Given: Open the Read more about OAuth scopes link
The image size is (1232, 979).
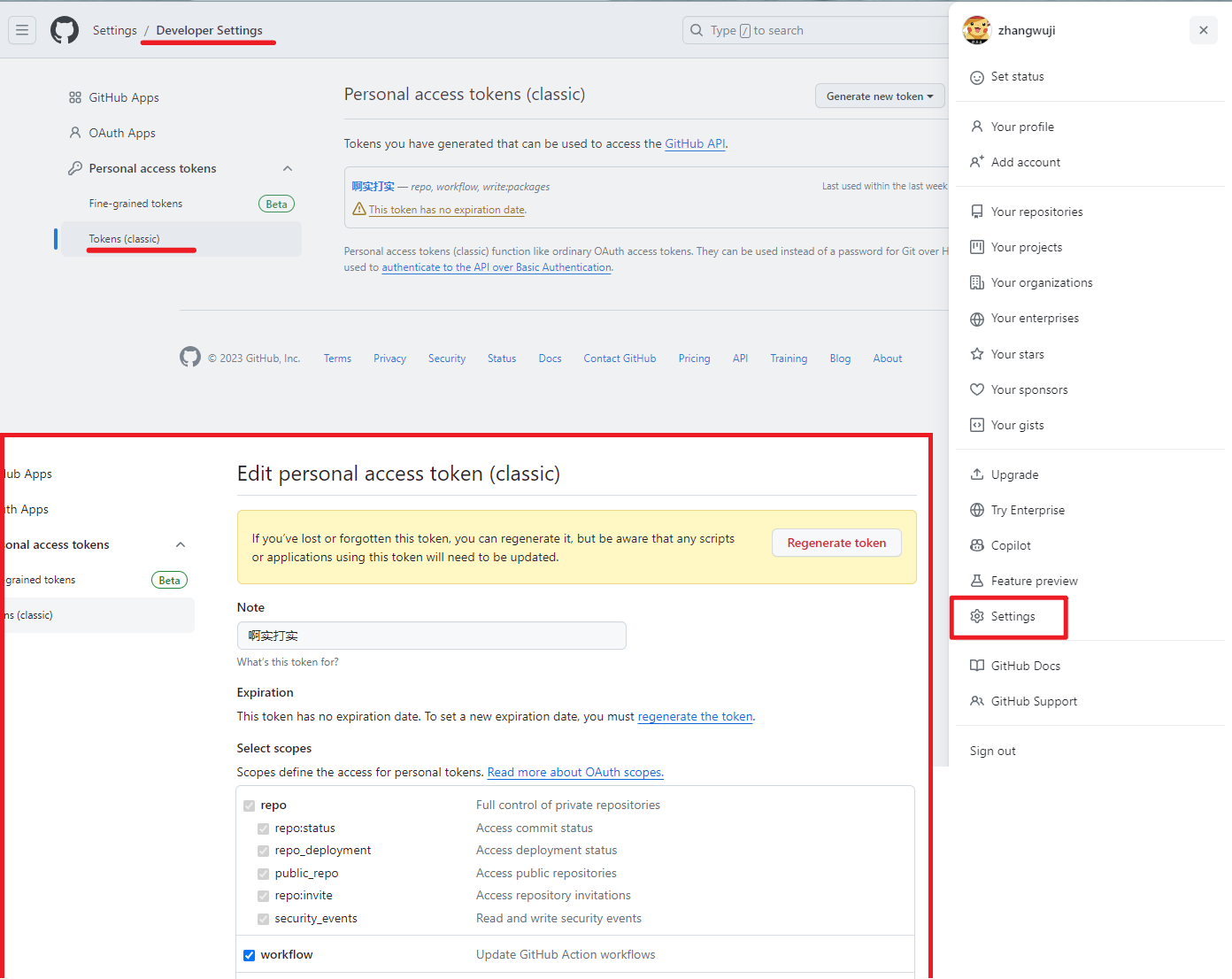Looking at the screenshot, I should 575,772.
